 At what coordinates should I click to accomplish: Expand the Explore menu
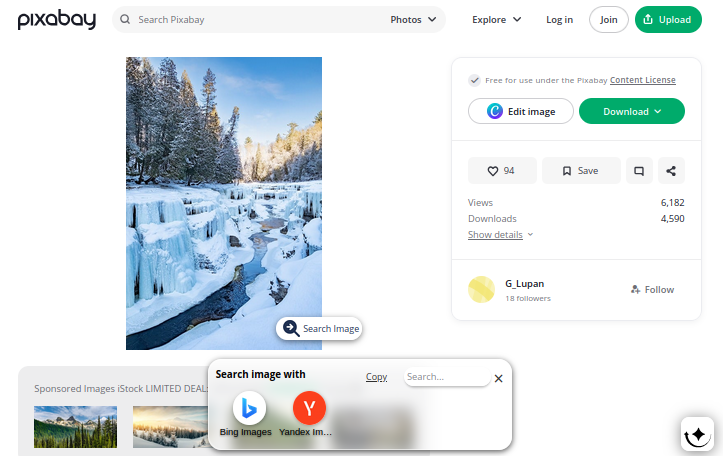point(497,19)
